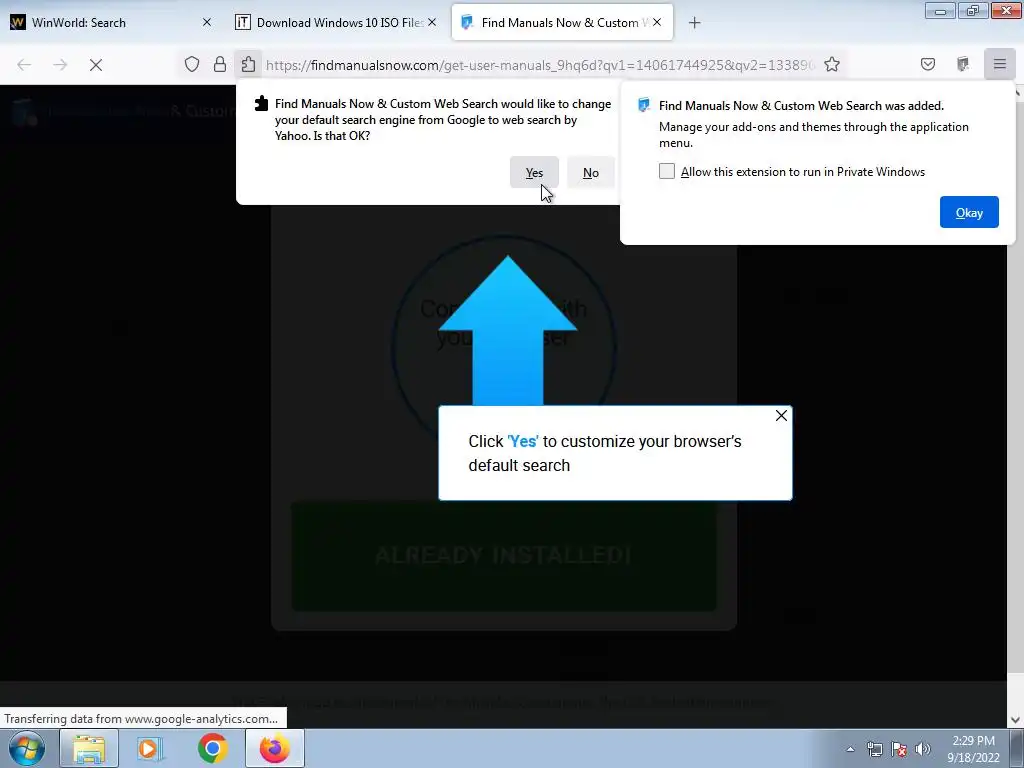
Task: Show site security padlock info
Action: pyautogui.click(x=219, y=64)
